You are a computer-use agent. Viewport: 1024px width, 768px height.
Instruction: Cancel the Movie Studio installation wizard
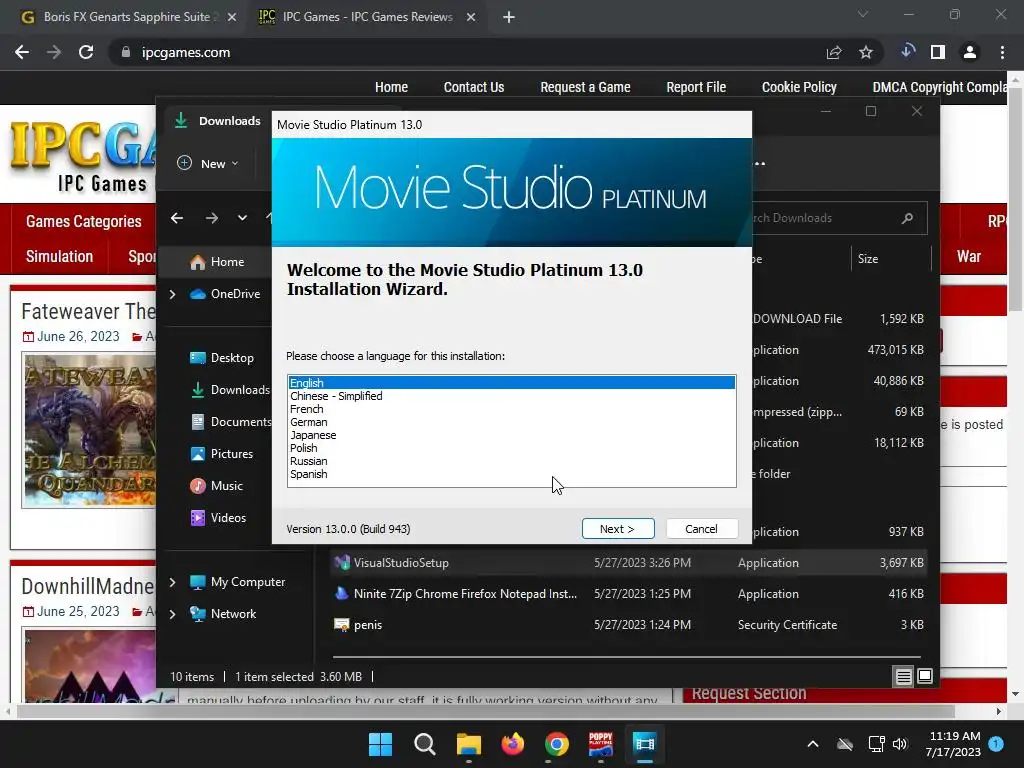(x=701, y=529)
